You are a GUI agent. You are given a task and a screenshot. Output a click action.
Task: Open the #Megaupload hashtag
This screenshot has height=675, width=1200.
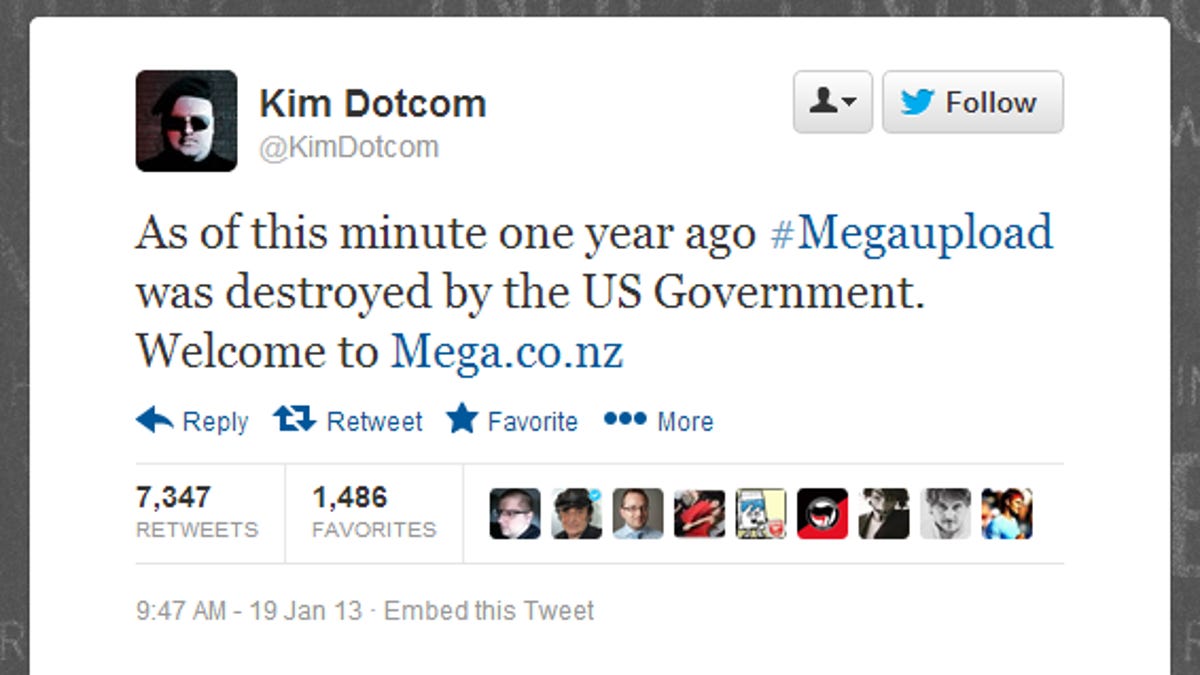click(x=911, y=233)
